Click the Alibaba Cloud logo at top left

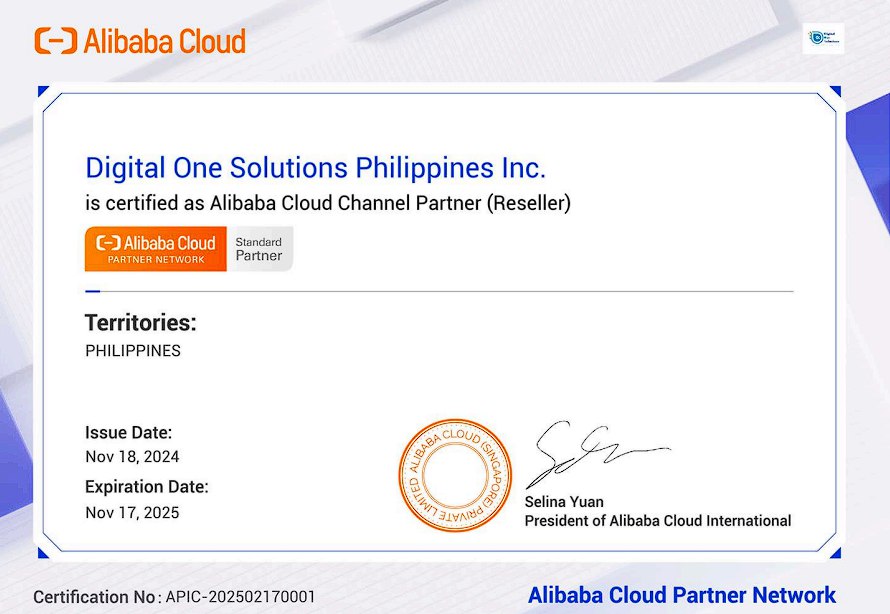(x=140, y=41)
